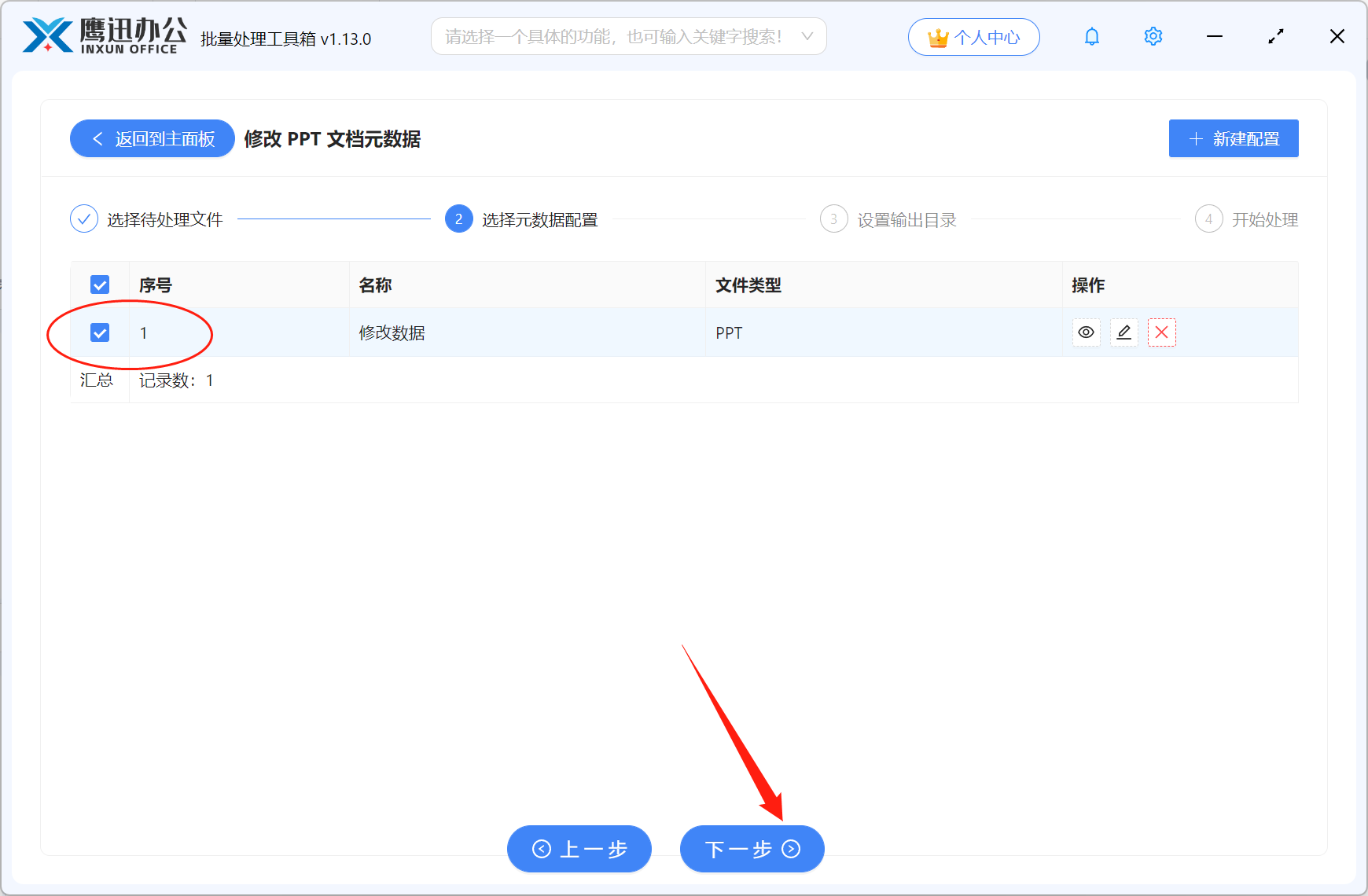Open the function search dropdown
The width and height of the screenshot is (1368, 896).
point(627,36)
